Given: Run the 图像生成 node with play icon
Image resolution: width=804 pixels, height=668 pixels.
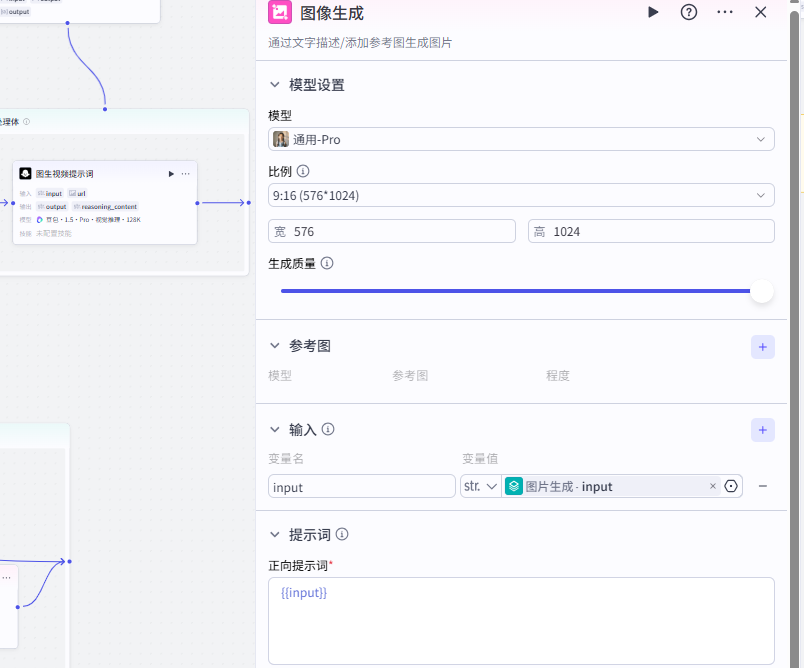Looking at the screenshot, I should [653, 12].
